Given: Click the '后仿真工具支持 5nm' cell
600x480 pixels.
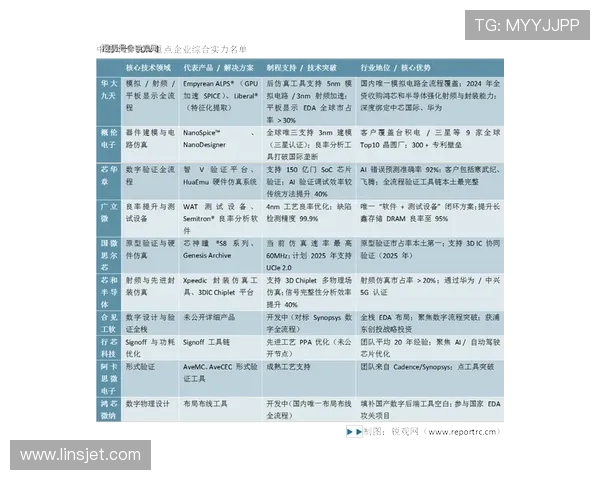Looking at the screenshot, I should pyautogui.click(x=309, y=101).
